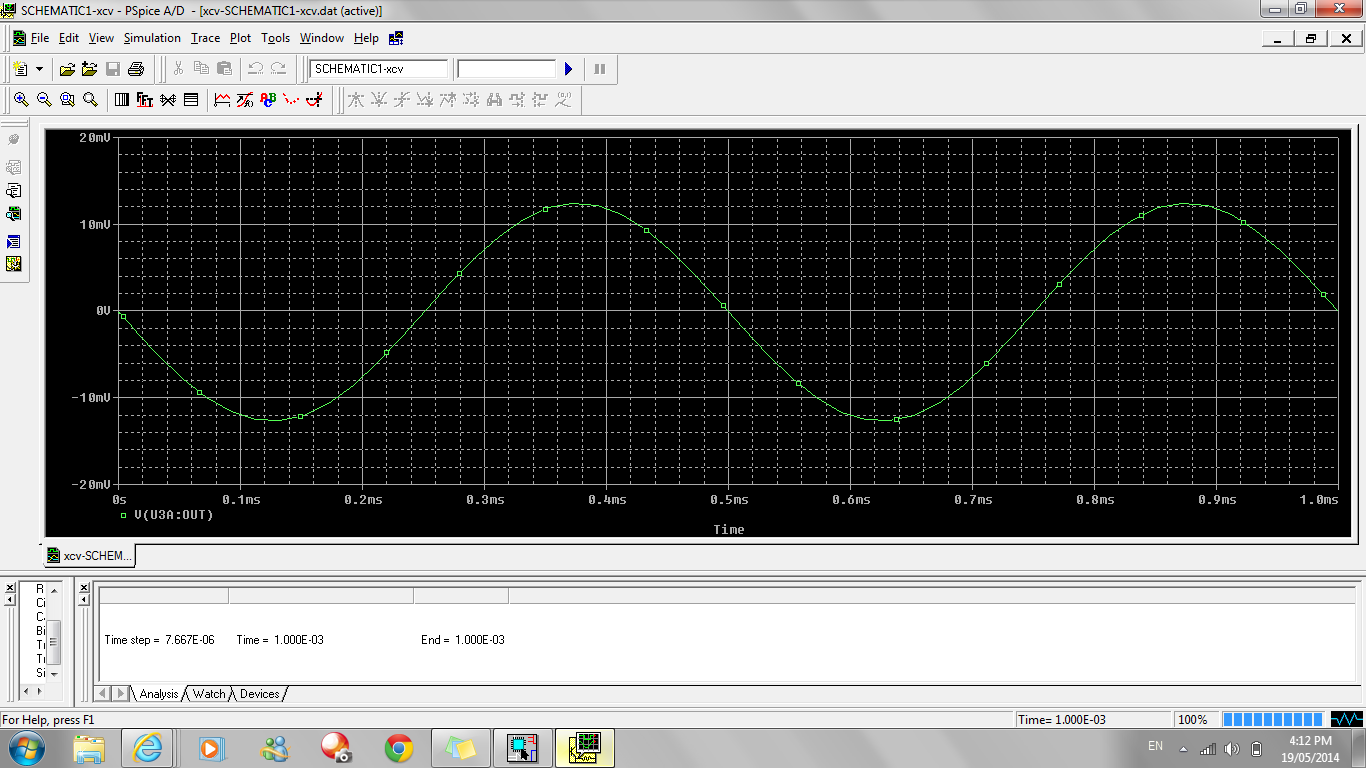1366x768 pixels.
Task: Open the Trace menu
Action: coord(205,38)
